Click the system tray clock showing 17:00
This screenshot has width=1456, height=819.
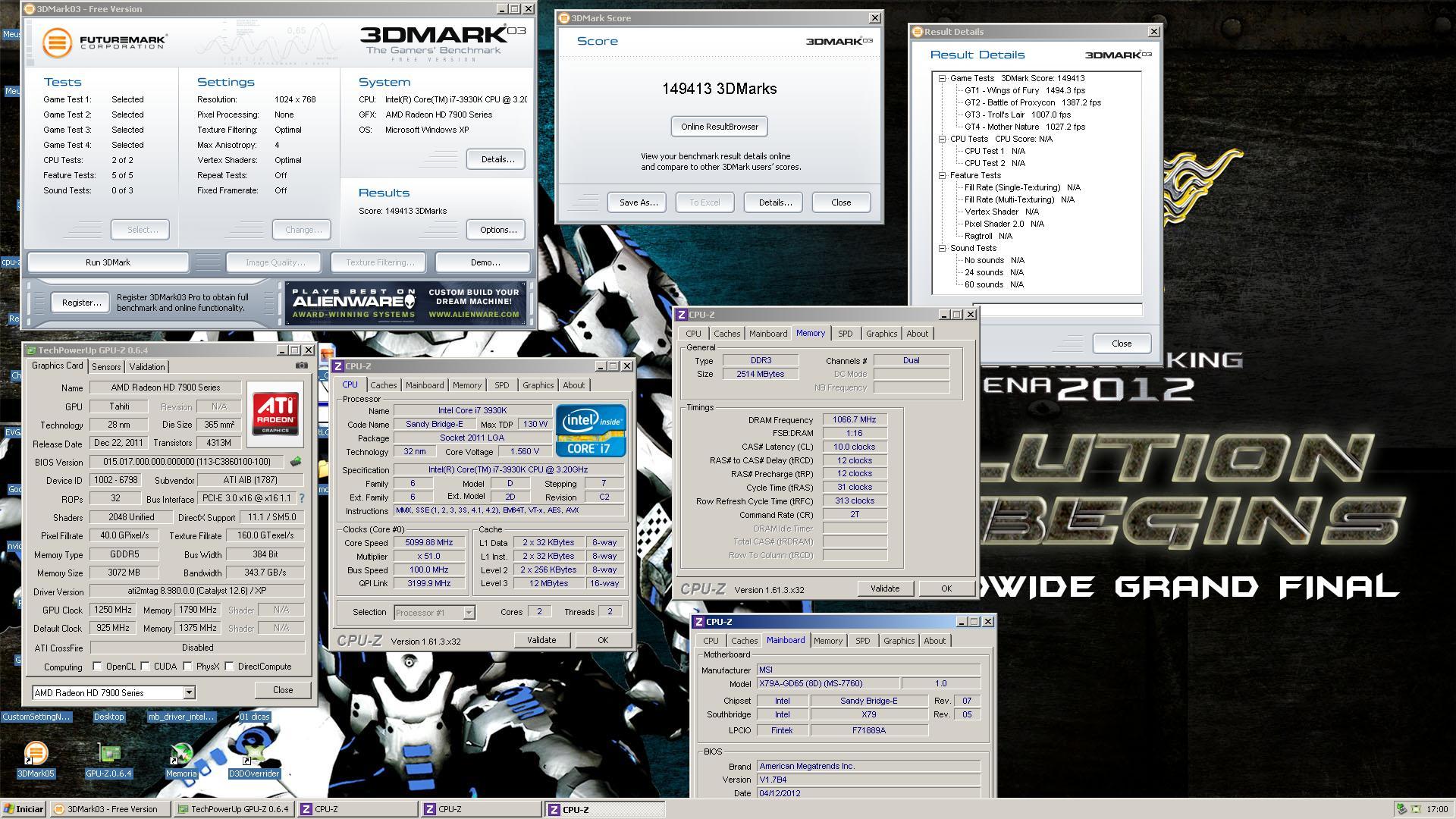1436,809
